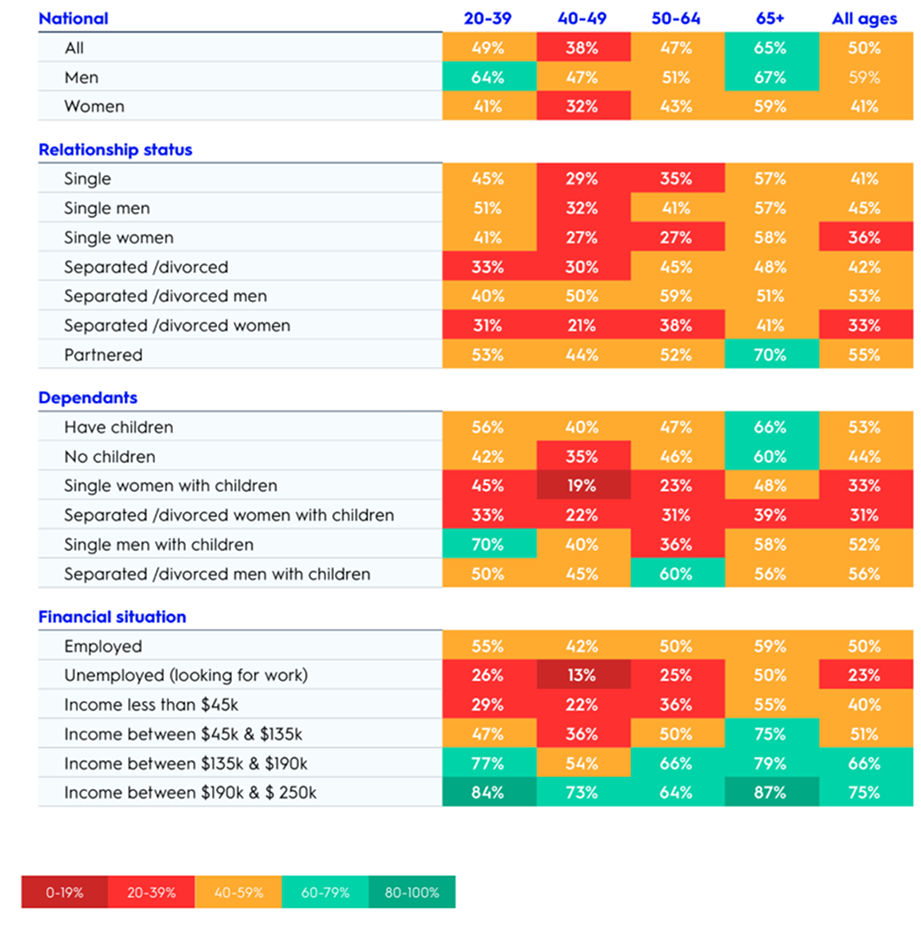Click the Financial situation section heading

coord(112,617)
